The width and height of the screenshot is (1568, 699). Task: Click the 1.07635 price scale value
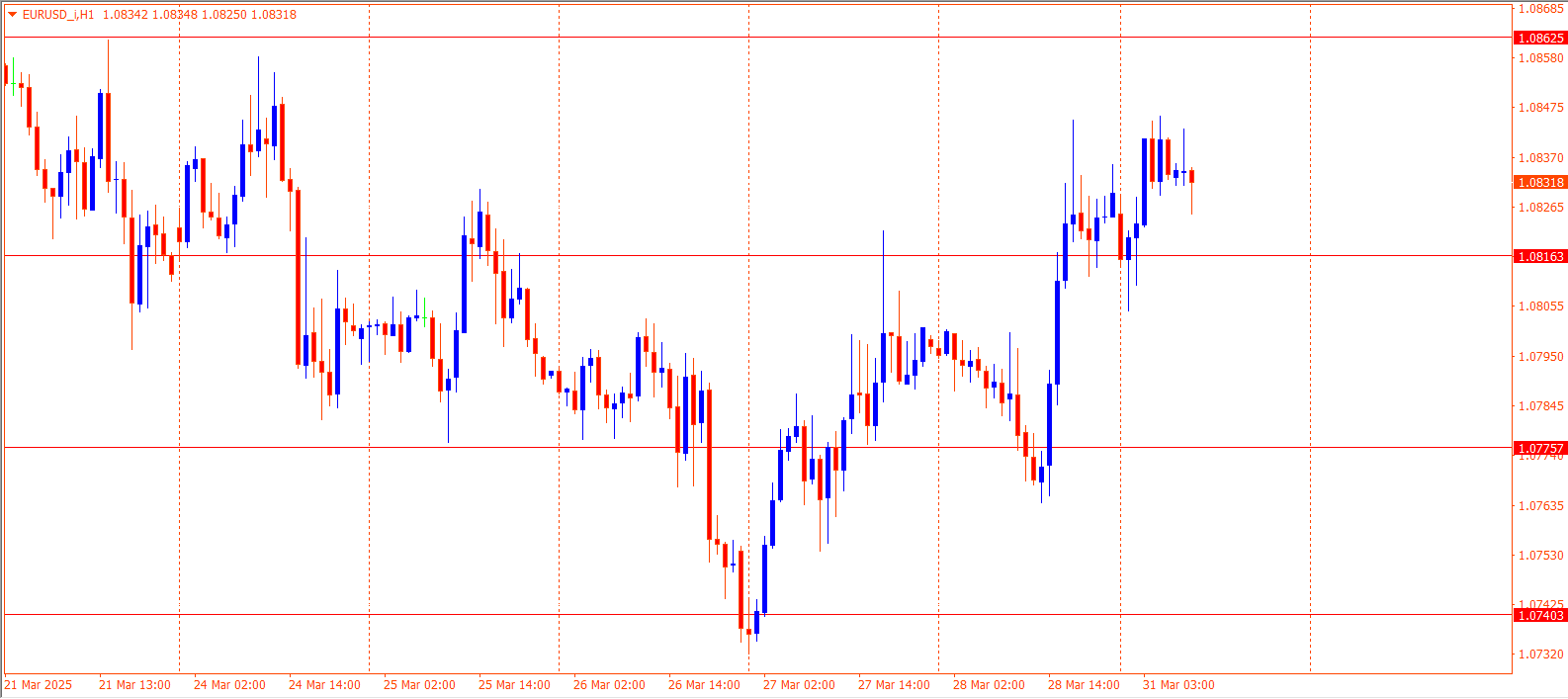coord(1541,506)
